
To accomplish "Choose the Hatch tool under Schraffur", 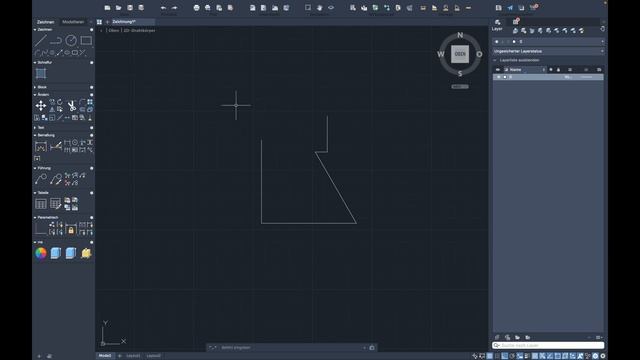I will 41,73.
